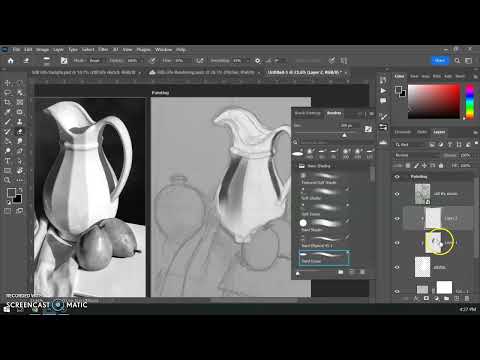Select the Move tool
This screenshot has height=360, width=480.
coord(8,83)
